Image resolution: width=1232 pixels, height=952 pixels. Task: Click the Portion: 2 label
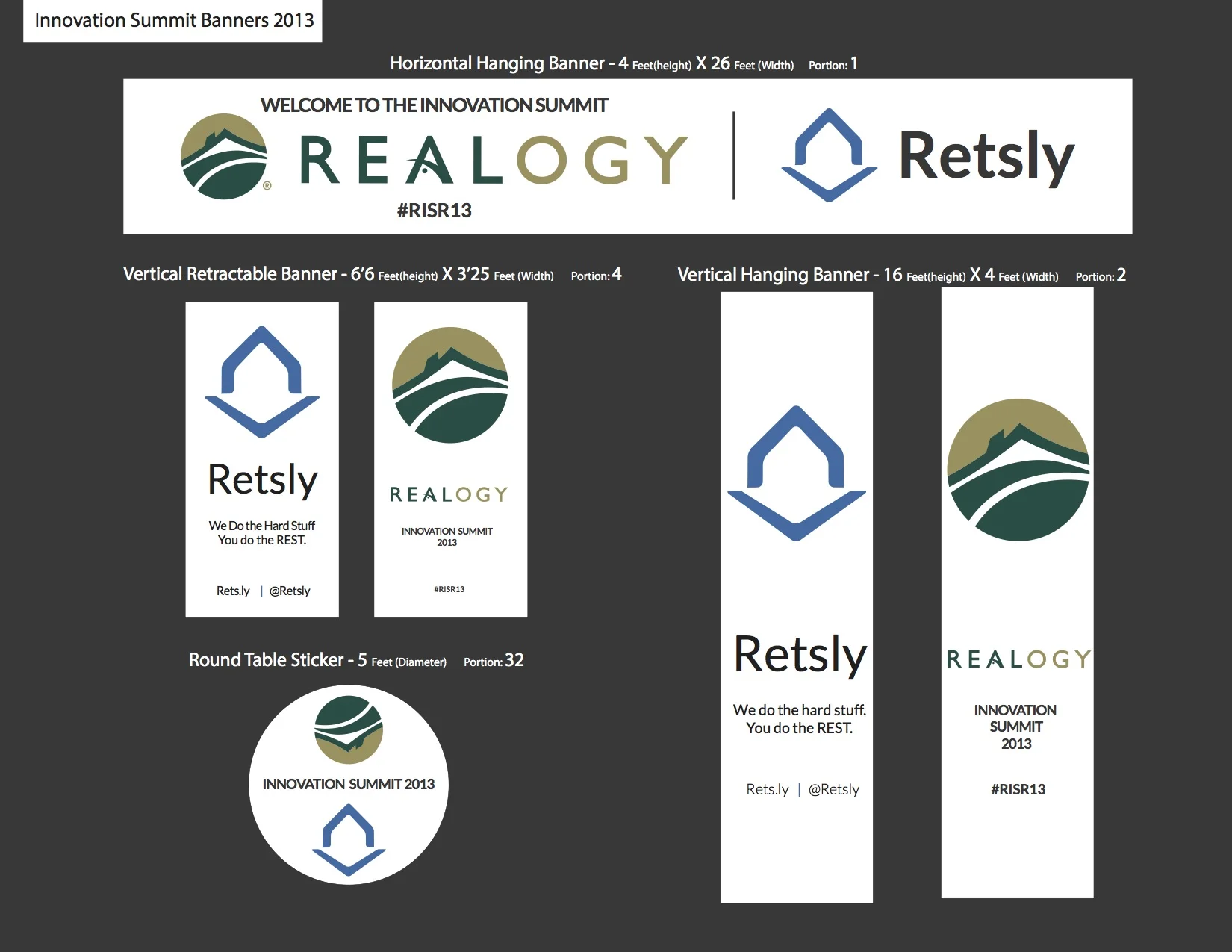pos(1101,276)
